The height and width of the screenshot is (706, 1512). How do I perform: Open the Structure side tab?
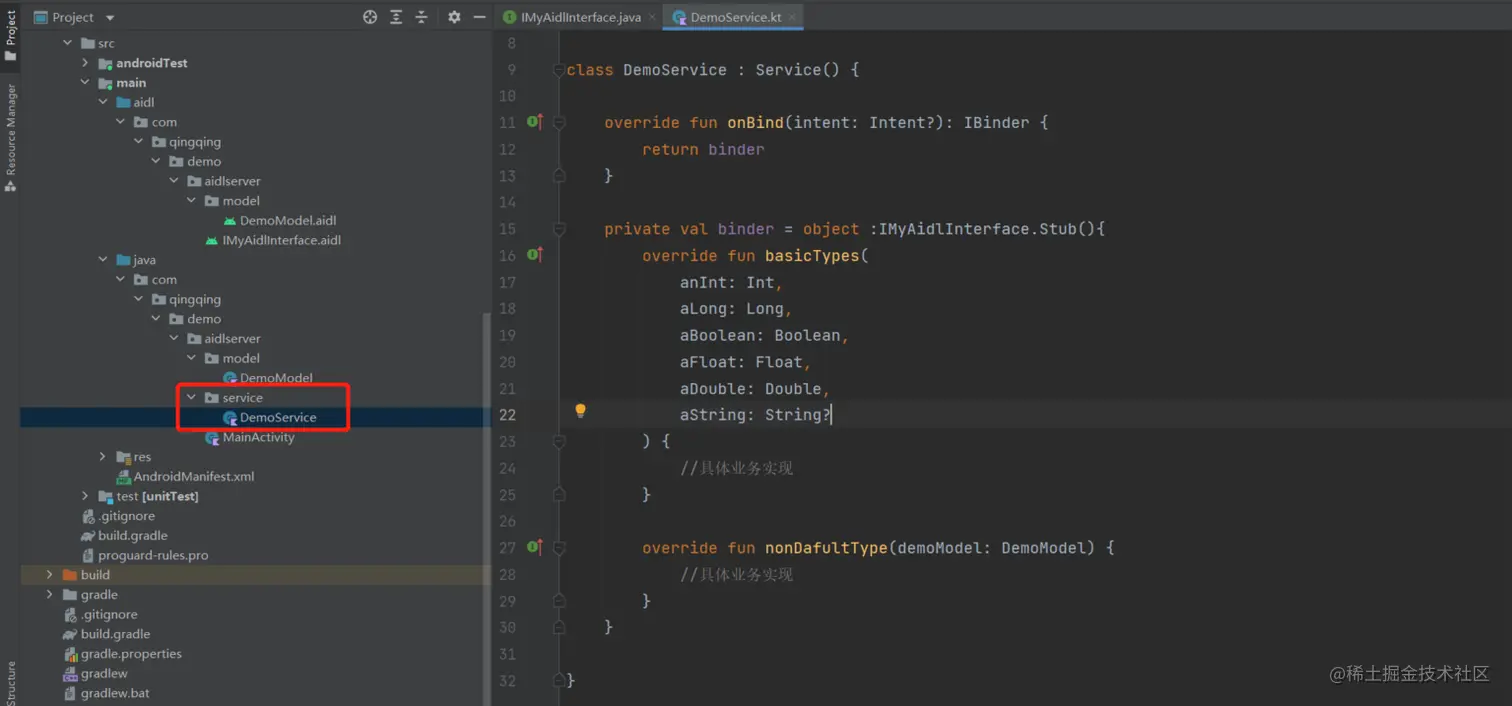tap(10, 683)
